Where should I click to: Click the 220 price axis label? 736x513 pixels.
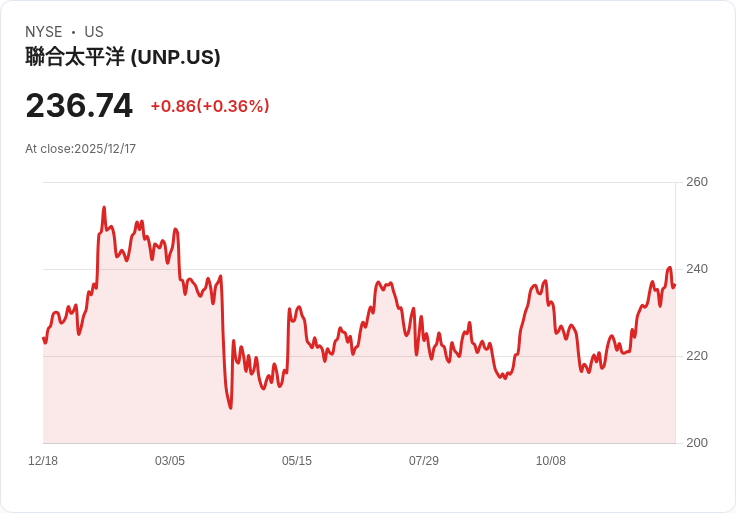(x=697, y=356)
